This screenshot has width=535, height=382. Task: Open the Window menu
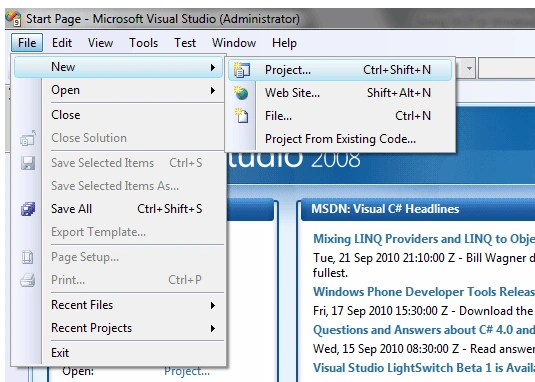(234, 43)
